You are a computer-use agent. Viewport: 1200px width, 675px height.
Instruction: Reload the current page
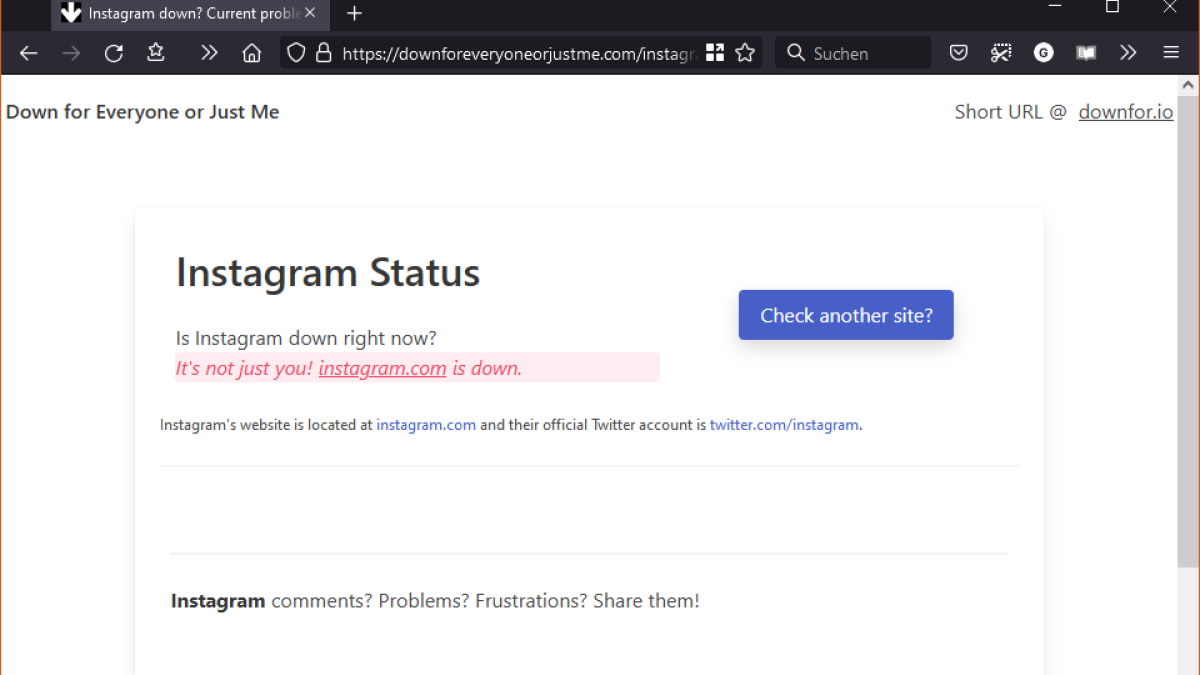(114, 53)
